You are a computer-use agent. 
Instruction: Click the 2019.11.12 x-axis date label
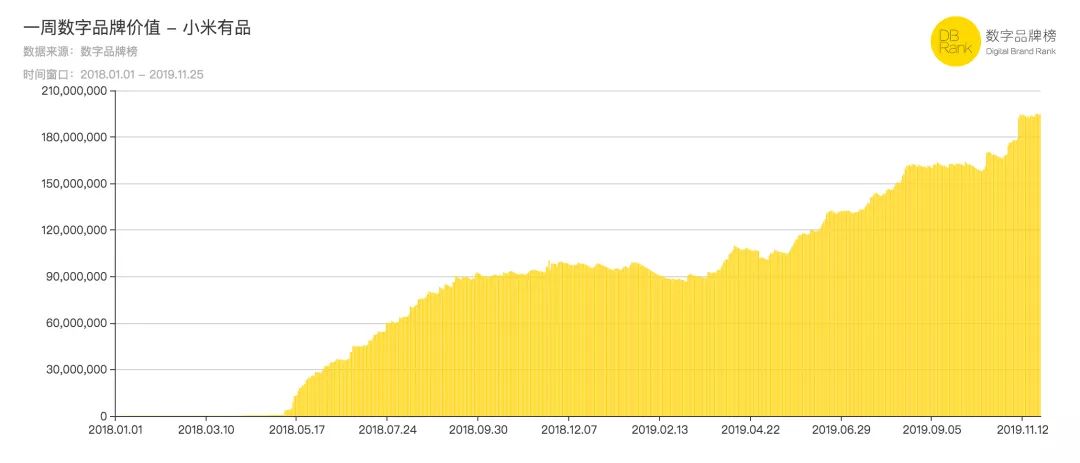1023,430
